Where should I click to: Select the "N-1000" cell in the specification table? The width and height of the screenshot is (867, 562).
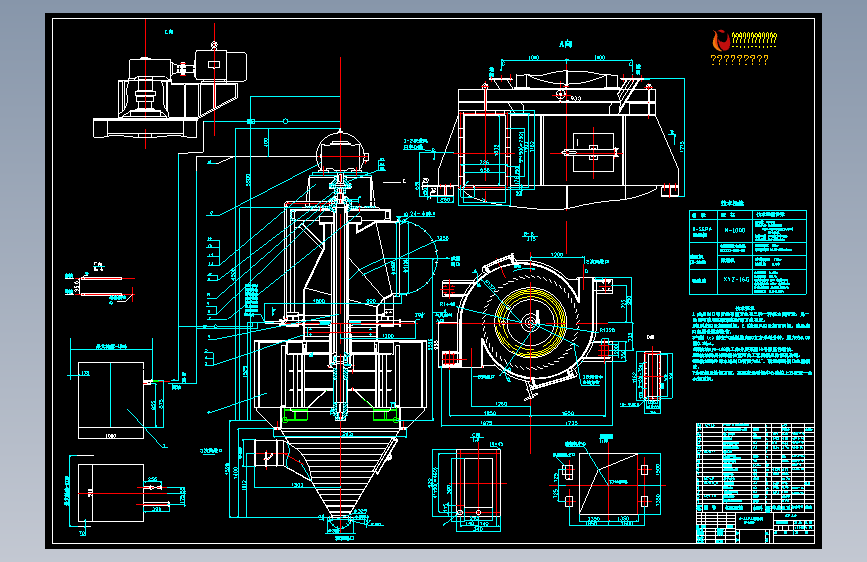734,230
